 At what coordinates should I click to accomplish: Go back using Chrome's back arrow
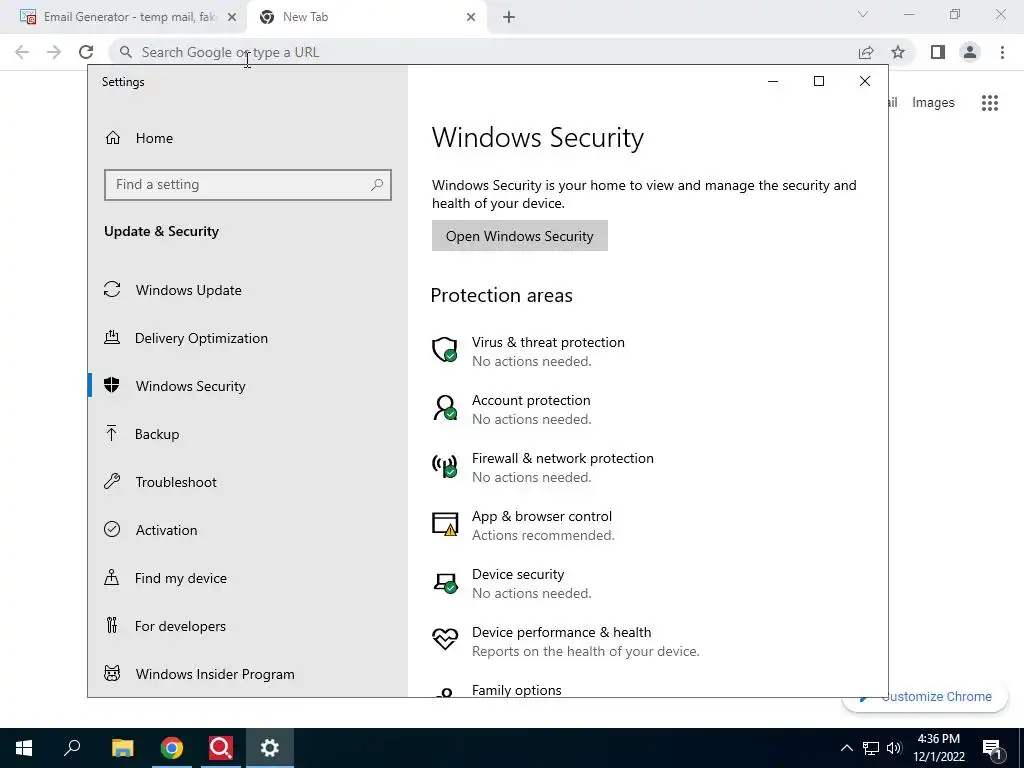[x=22, y=52]
